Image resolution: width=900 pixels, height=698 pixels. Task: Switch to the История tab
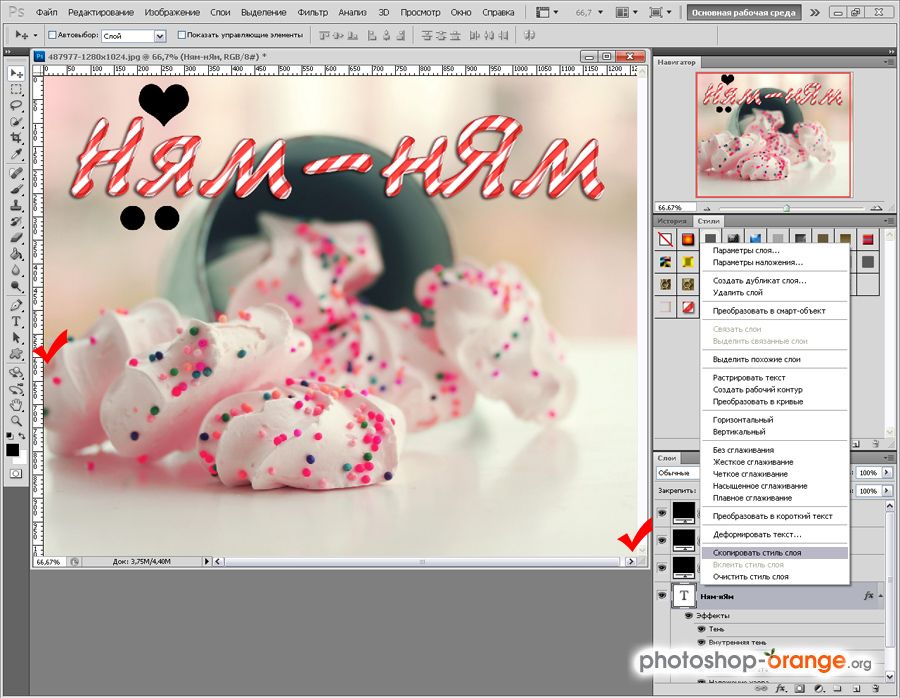pyautogui.click(x=672, y=221)
